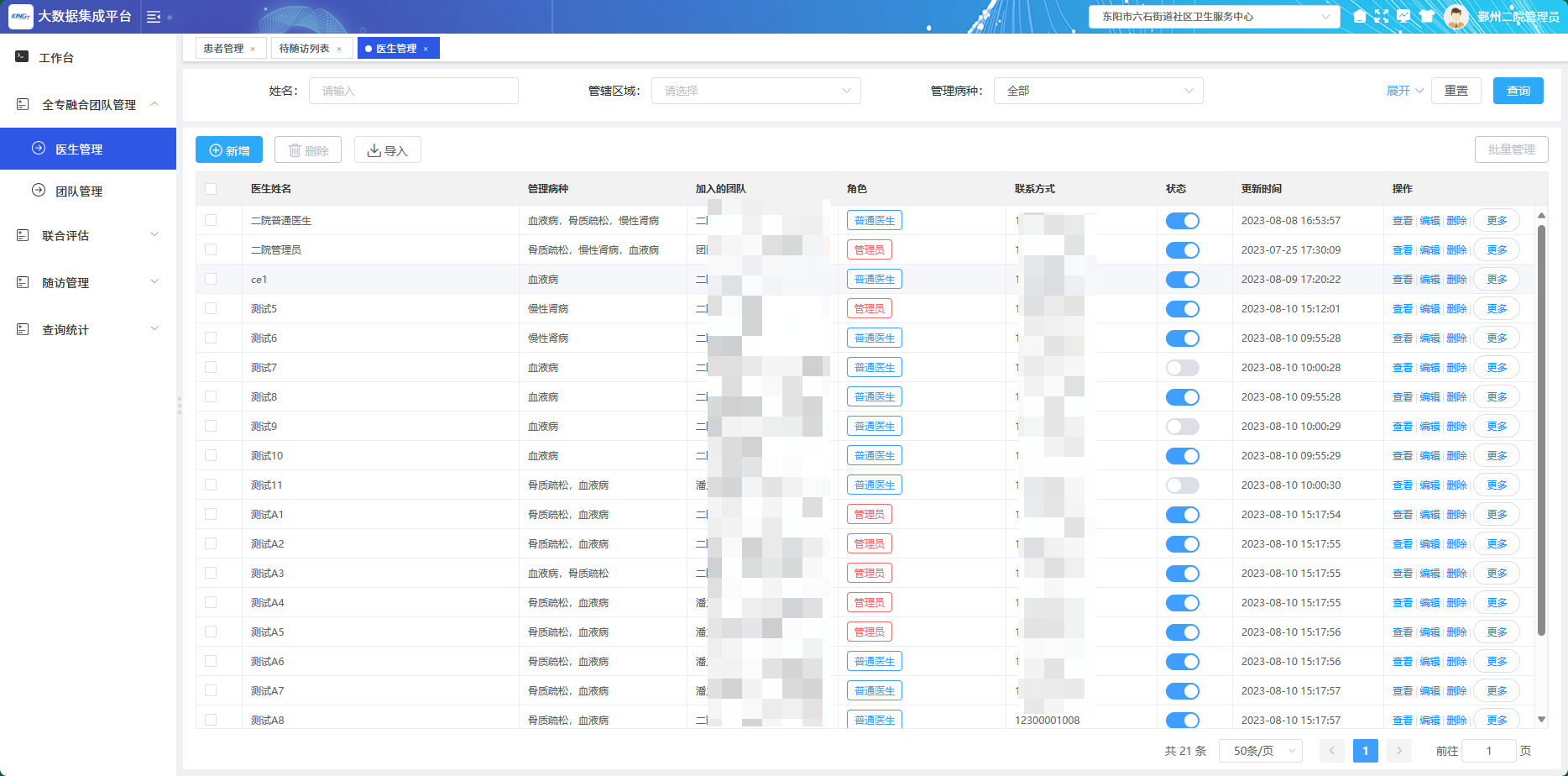This screenshot has width=1568, height=776.
Task: Click the 鄞州二院管理员 username
Action: (1518, 17)
